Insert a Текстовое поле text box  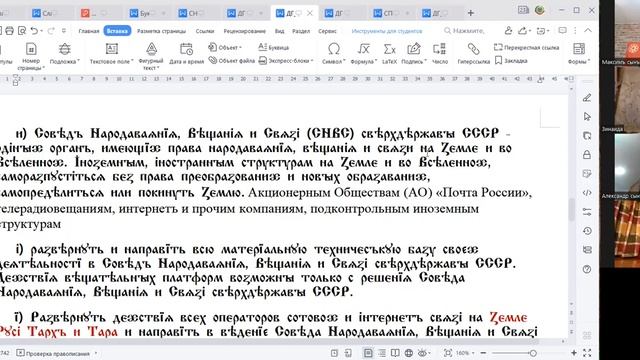click(x=111, y=53)
